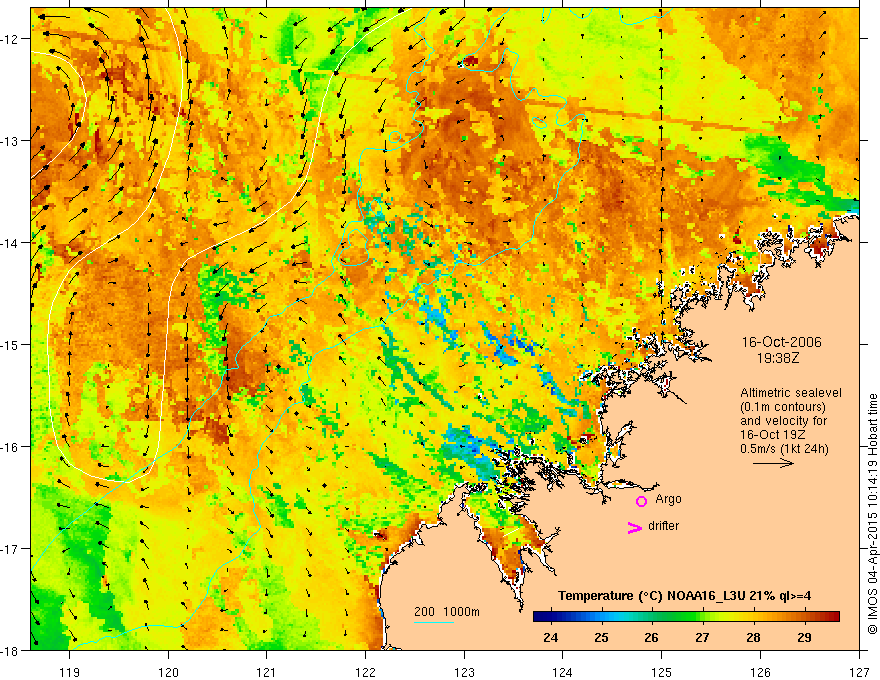Click longitude axis label 120
880x680 pixels.
click(x=168, y=672)
